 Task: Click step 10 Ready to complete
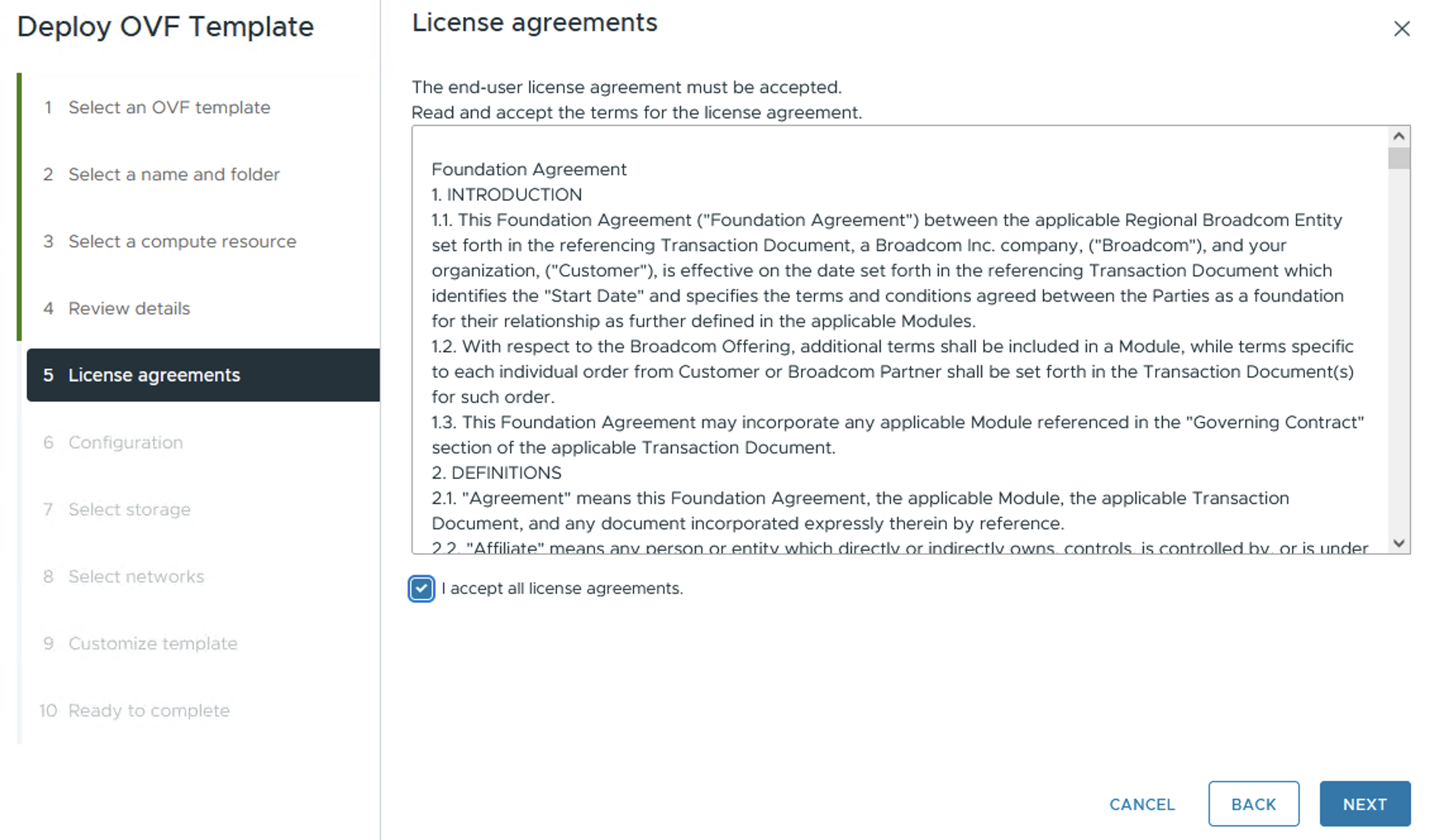pos(149,710)
